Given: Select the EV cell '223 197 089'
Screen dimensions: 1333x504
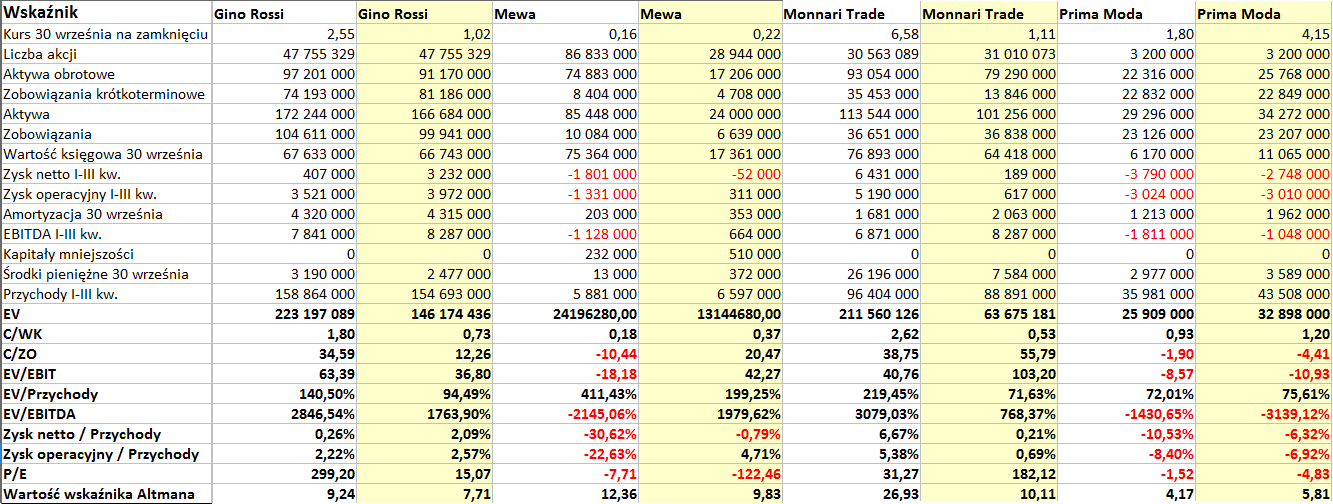Looking at the screenshot, I should [x=284, y=314].
